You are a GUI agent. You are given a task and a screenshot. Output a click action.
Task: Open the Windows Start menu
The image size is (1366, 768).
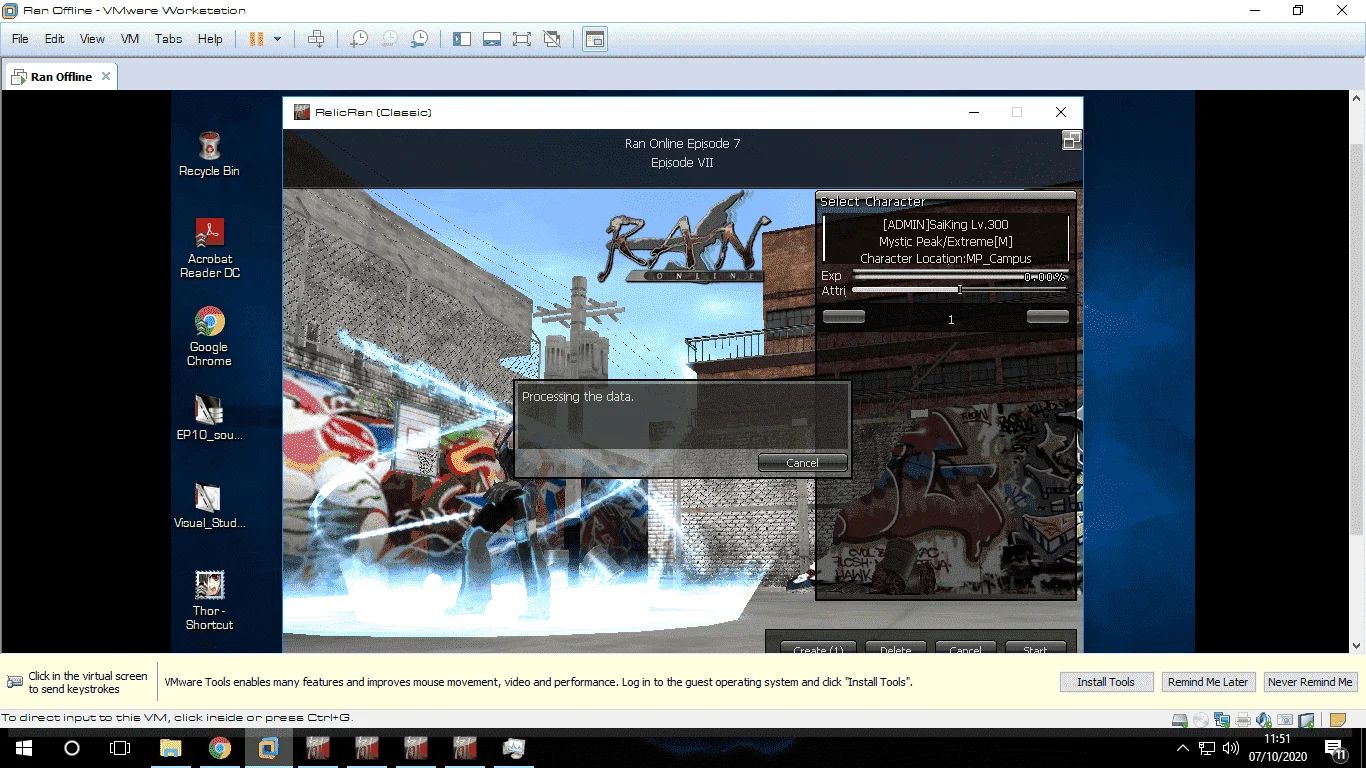tap(23, 748)
